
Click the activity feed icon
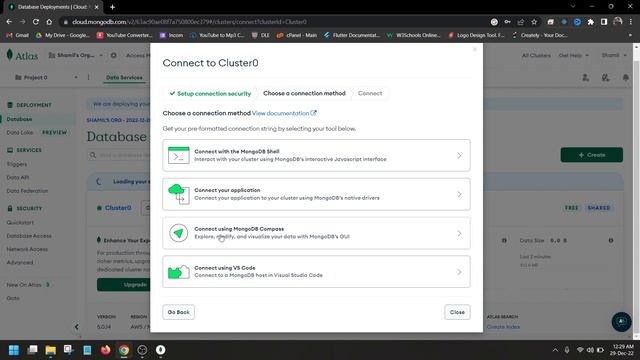point(605,78)
